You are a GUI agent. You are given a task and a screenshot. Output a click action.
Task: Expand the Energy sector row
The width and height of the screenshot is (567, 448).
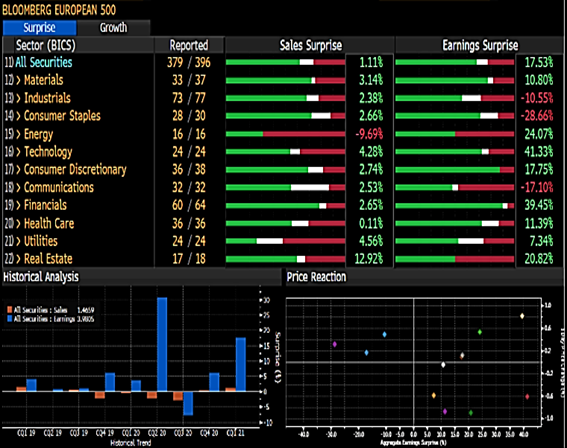(x=19, y=134)
